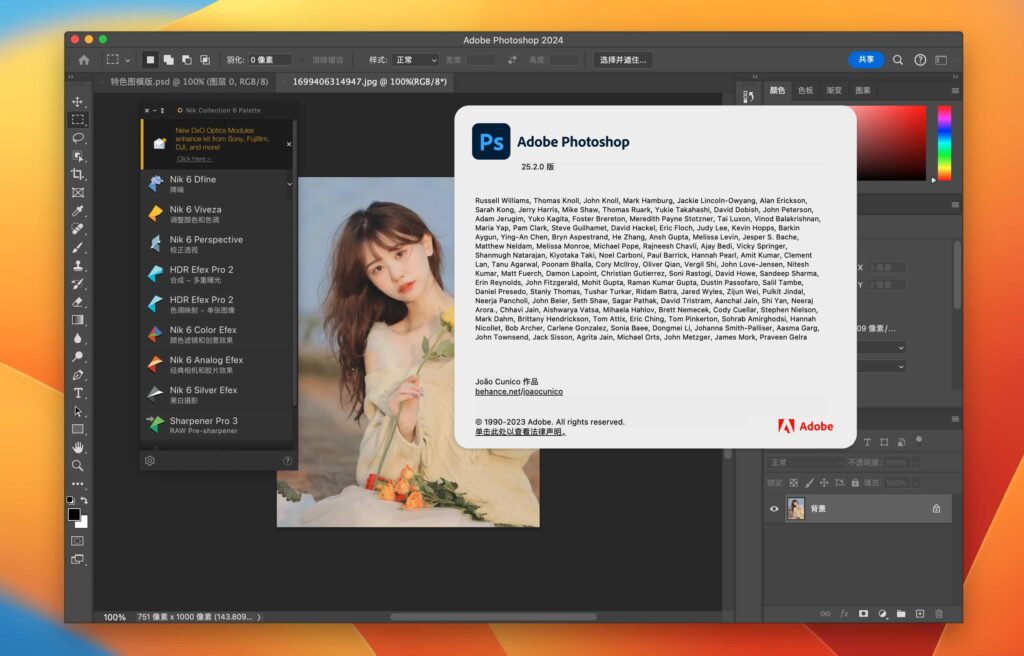Viewport: 1024px width, 656px height.
Task: Select the Spot Healing Brush tool
Action: 78,229
